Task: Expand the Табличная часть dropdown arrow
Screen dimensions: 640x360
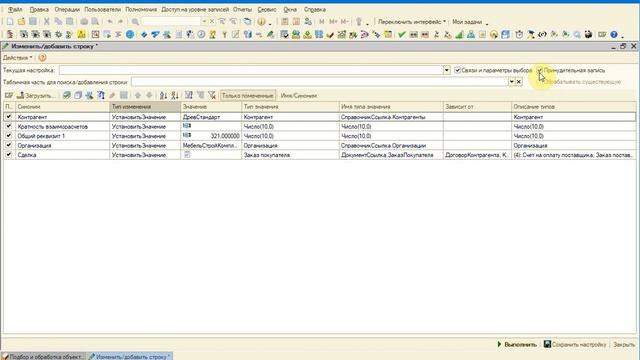Action: [x=511, y=82]
